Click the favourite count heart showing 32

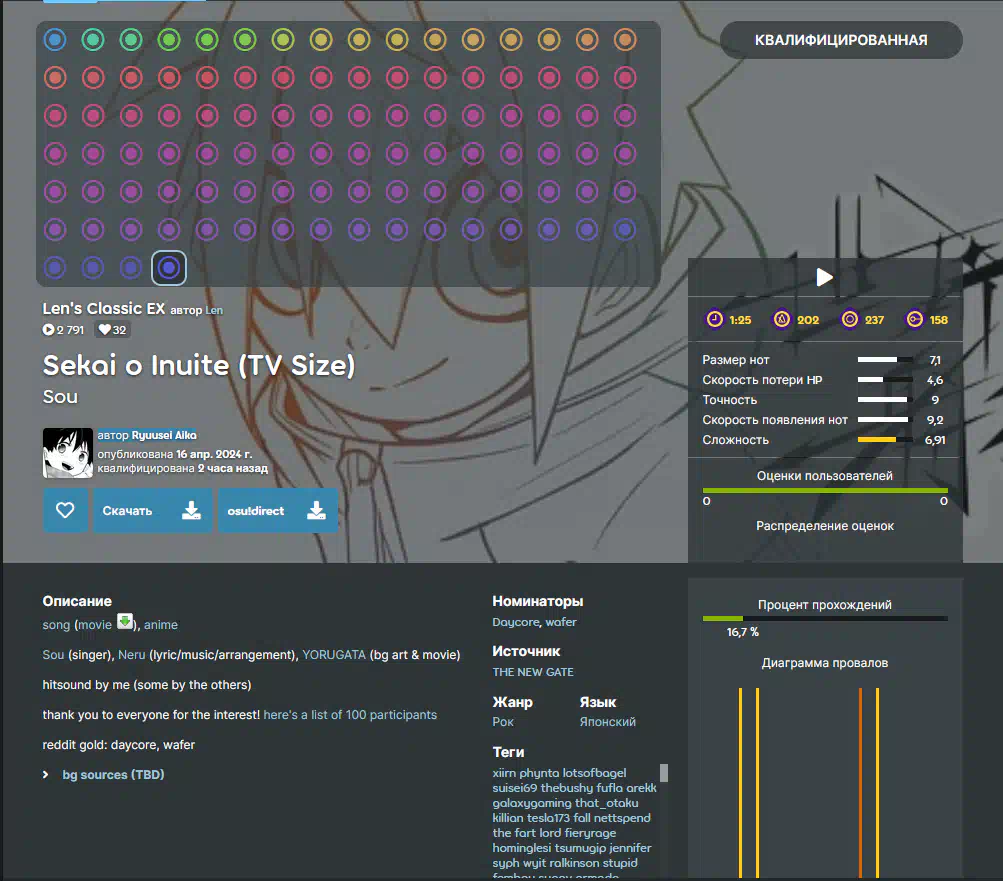[x=104, y=329]
